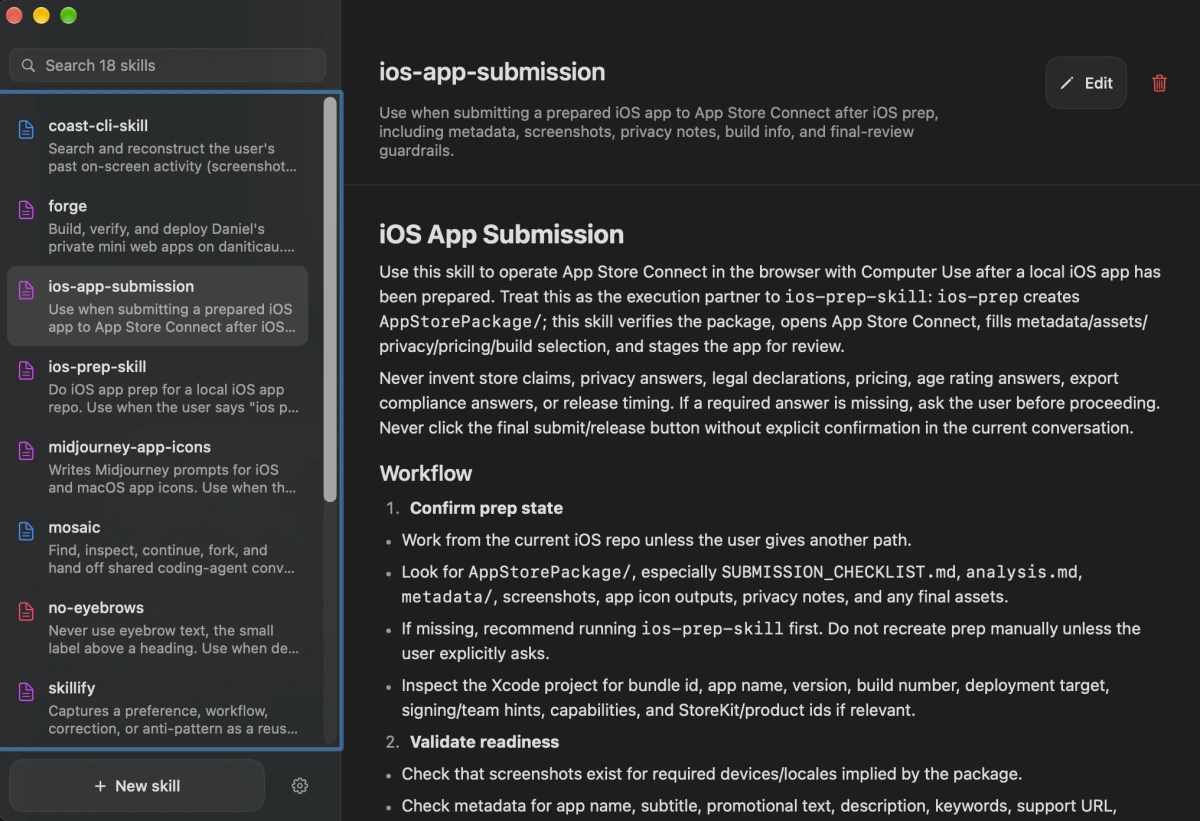This screenshot has height=821, width=1200.
Task: Click the Validate readiness step
Action: (x=484, y=742)
